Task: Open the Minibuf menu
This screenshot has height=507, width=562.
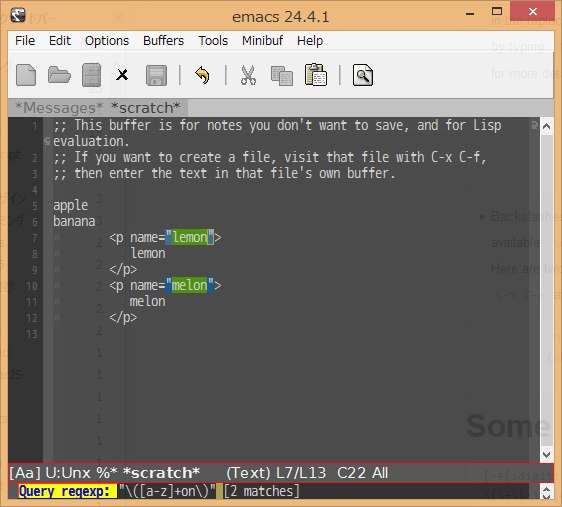Action: pos(262,40)
